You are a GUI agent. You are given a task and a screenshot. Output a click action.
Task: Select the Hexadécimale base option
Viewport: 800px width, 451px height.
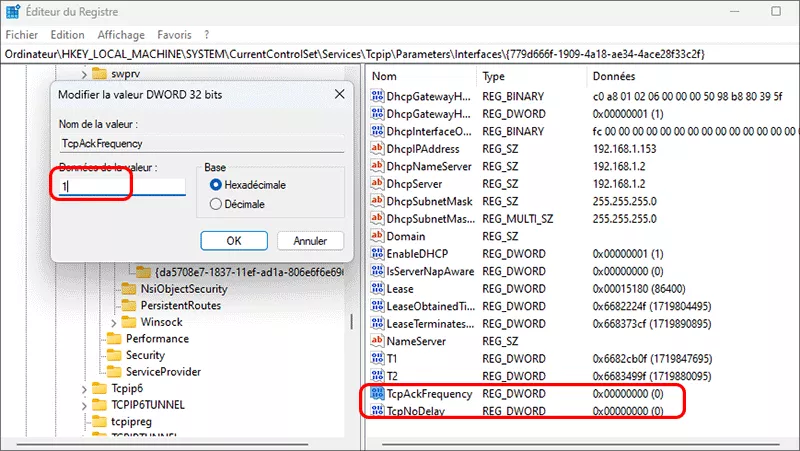click(215, 185)
